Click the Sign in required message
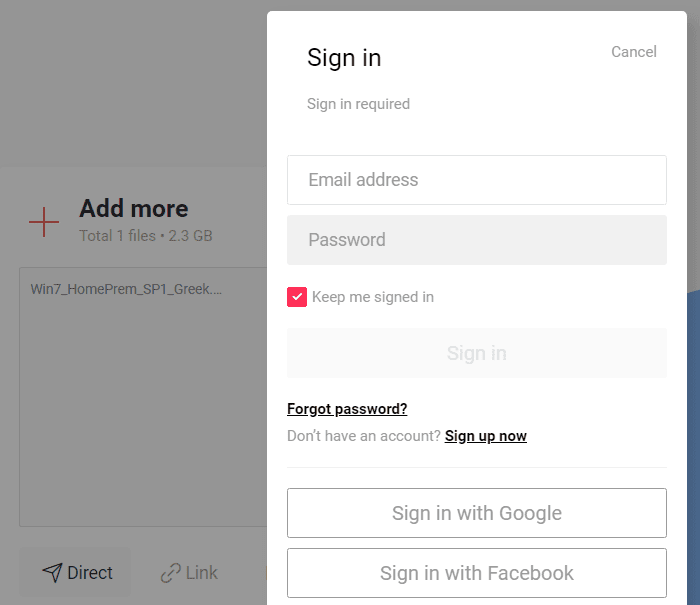This screenshot has width=700, height=605. (358, 104)
